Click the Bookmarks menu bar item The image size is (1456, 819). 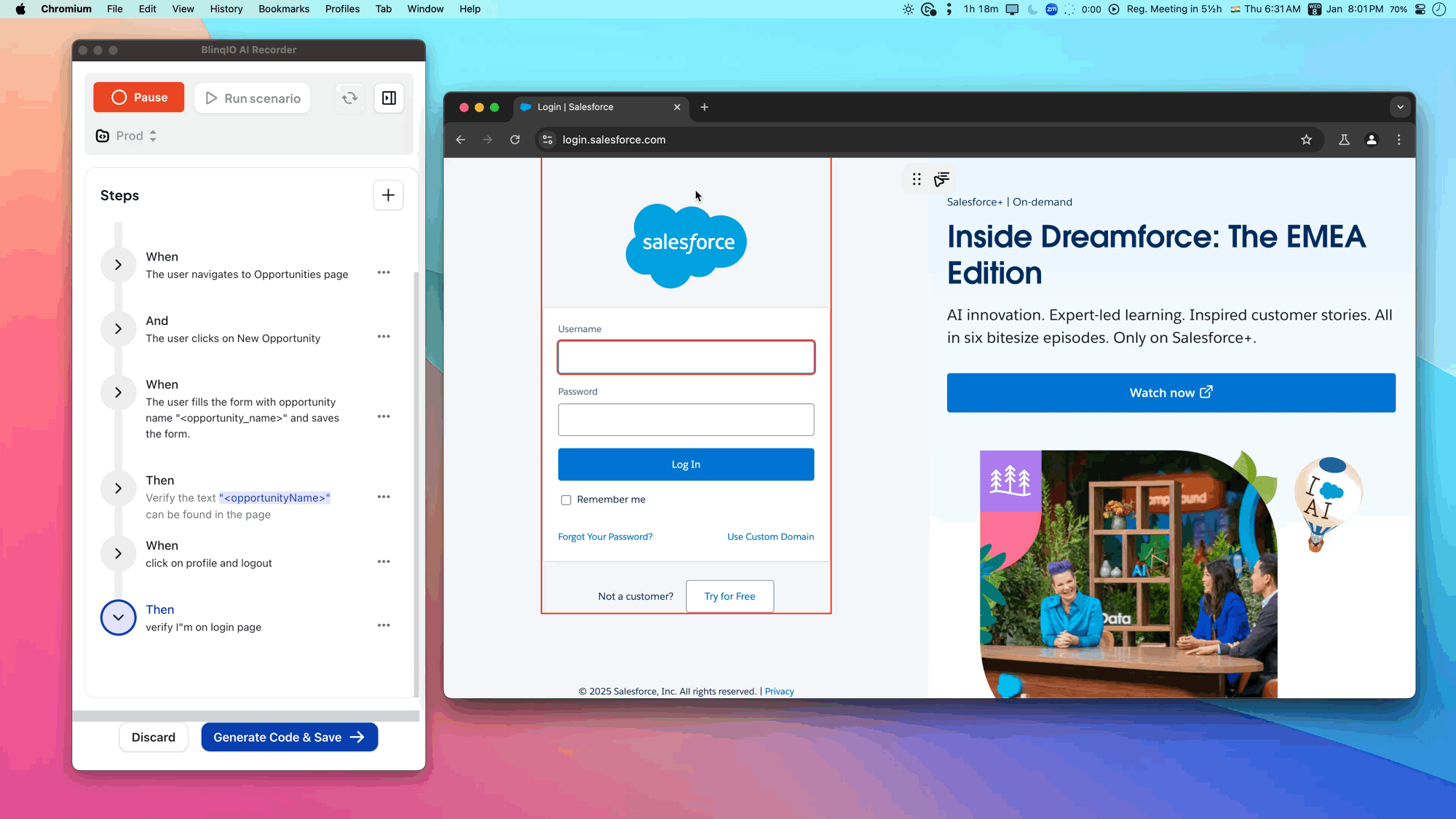pyautogui.click(x=283, y=8)
